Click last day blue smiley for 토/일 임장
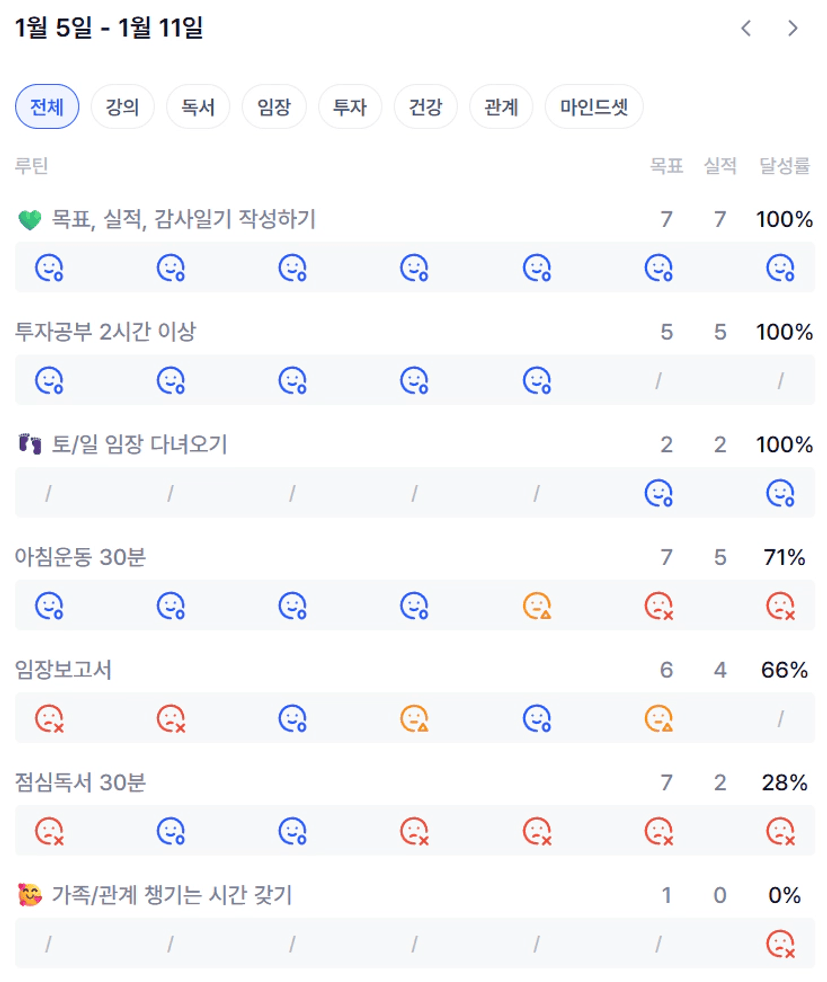The width and height of the screenshot is (827, 982). 780,492
